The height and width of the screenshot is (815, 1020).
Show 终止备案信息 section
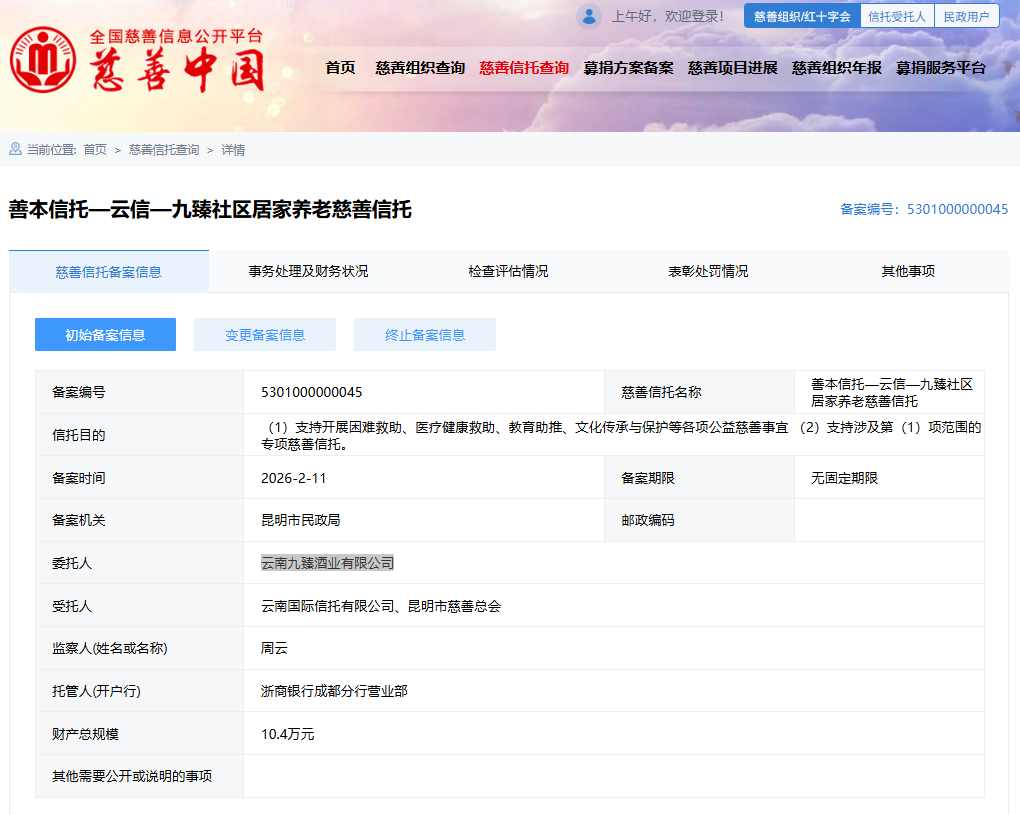click(425, 335)
